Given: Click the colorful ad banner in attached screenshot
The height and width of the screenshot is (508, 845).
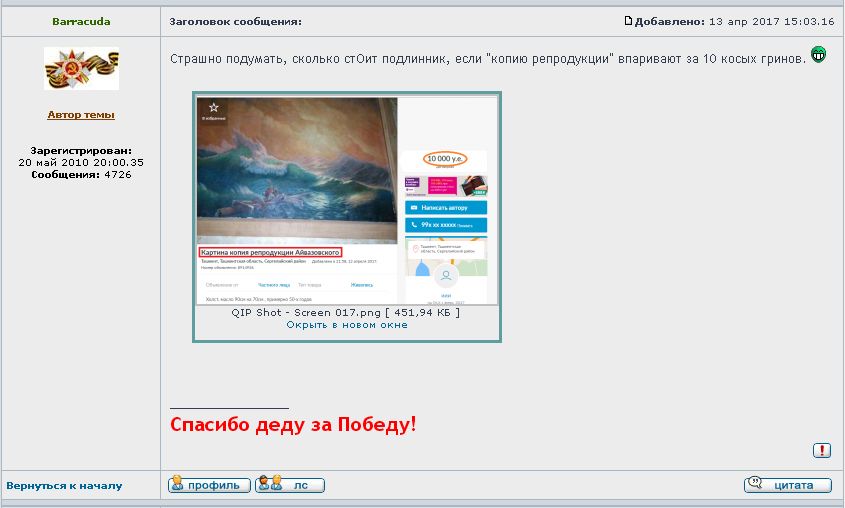Looking at the screenshot, I should pos(446,186).
